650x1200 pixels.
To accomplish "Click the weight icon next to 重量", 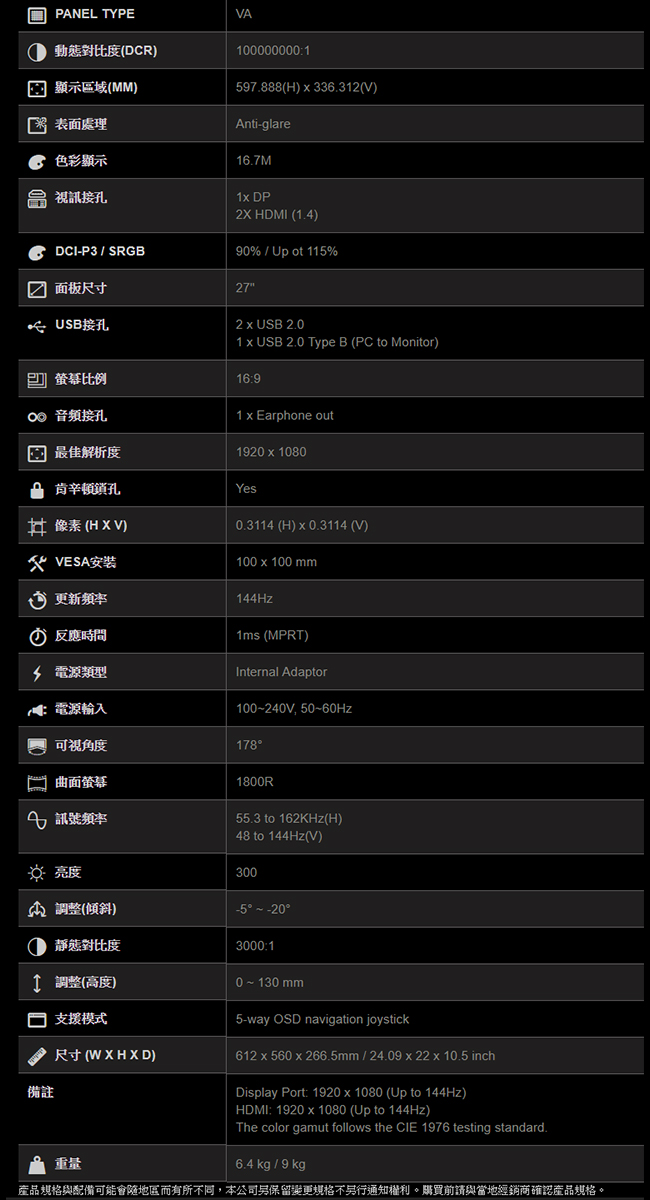I will (37, 1164).
